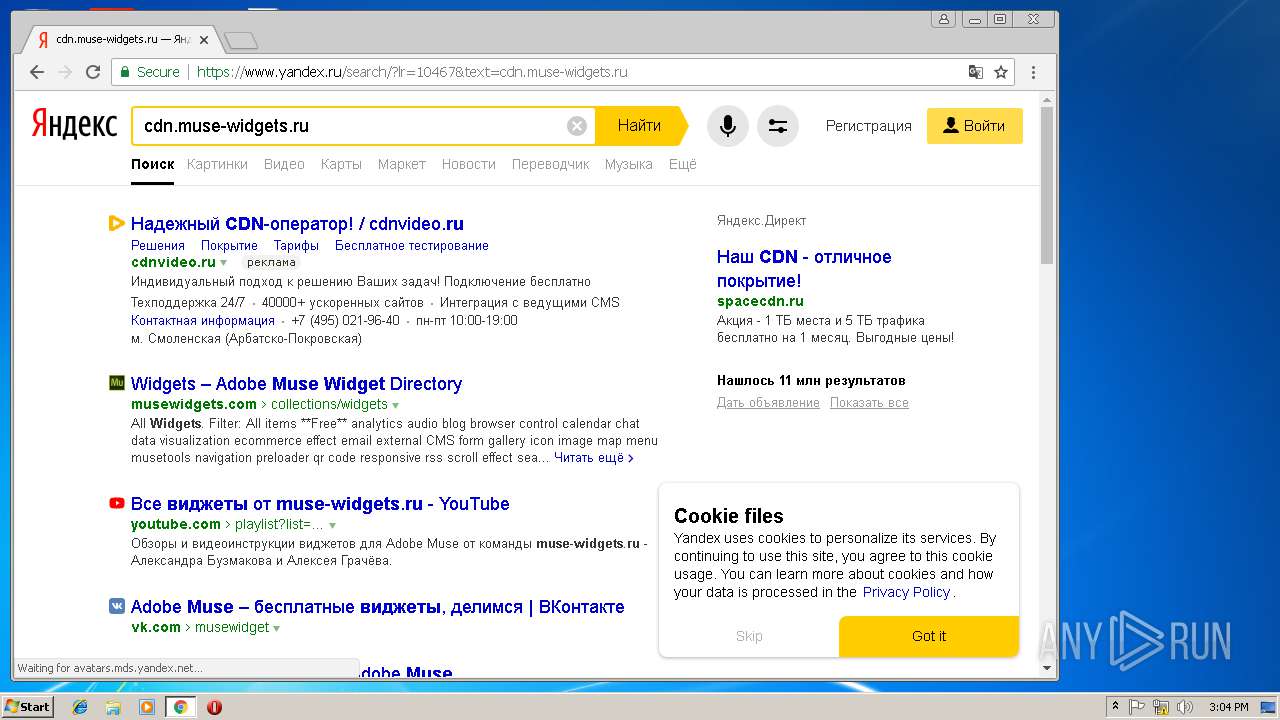Click the volume tray icon

(1185, 707)
